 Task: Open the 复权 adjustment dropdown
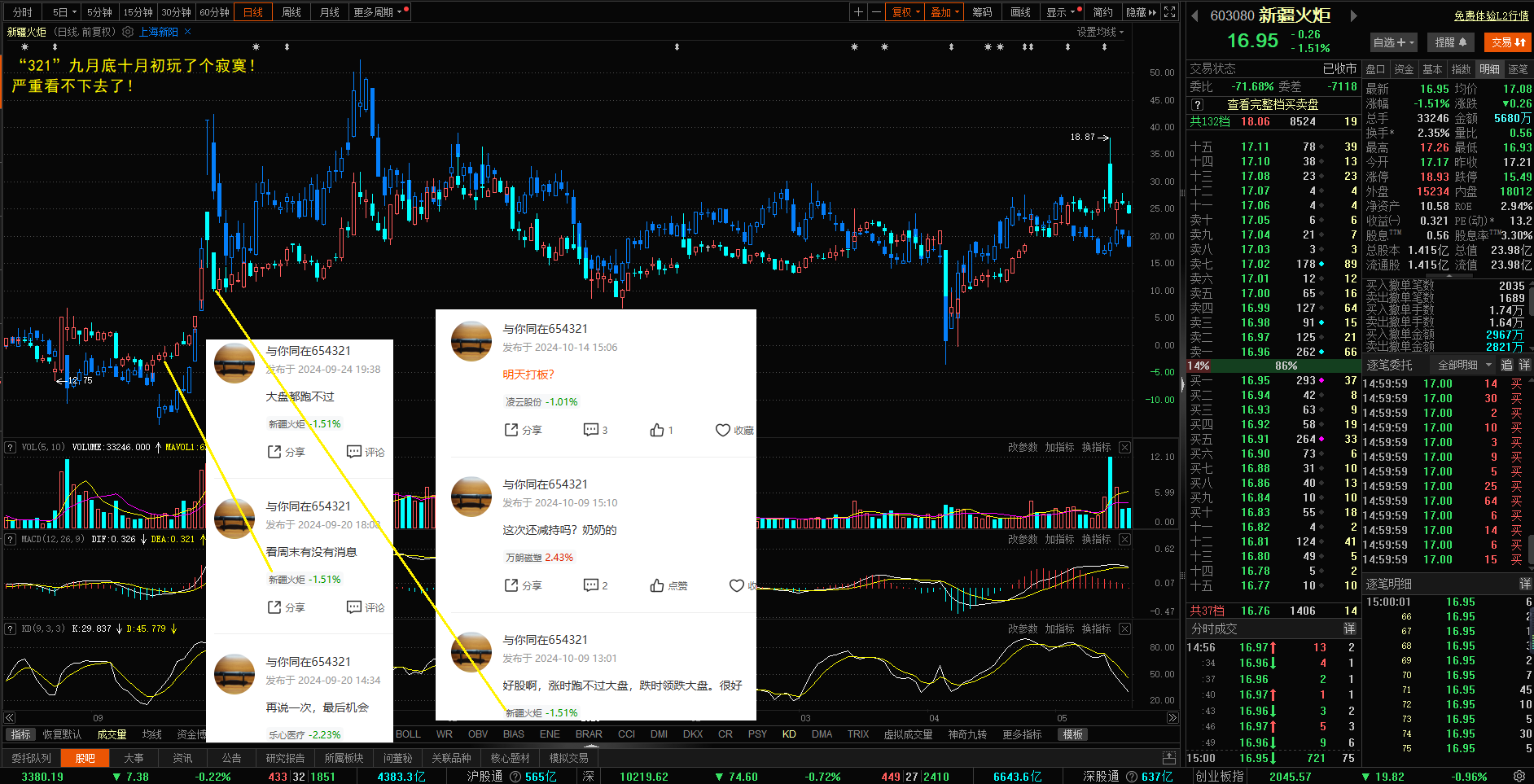click(906, 12)
